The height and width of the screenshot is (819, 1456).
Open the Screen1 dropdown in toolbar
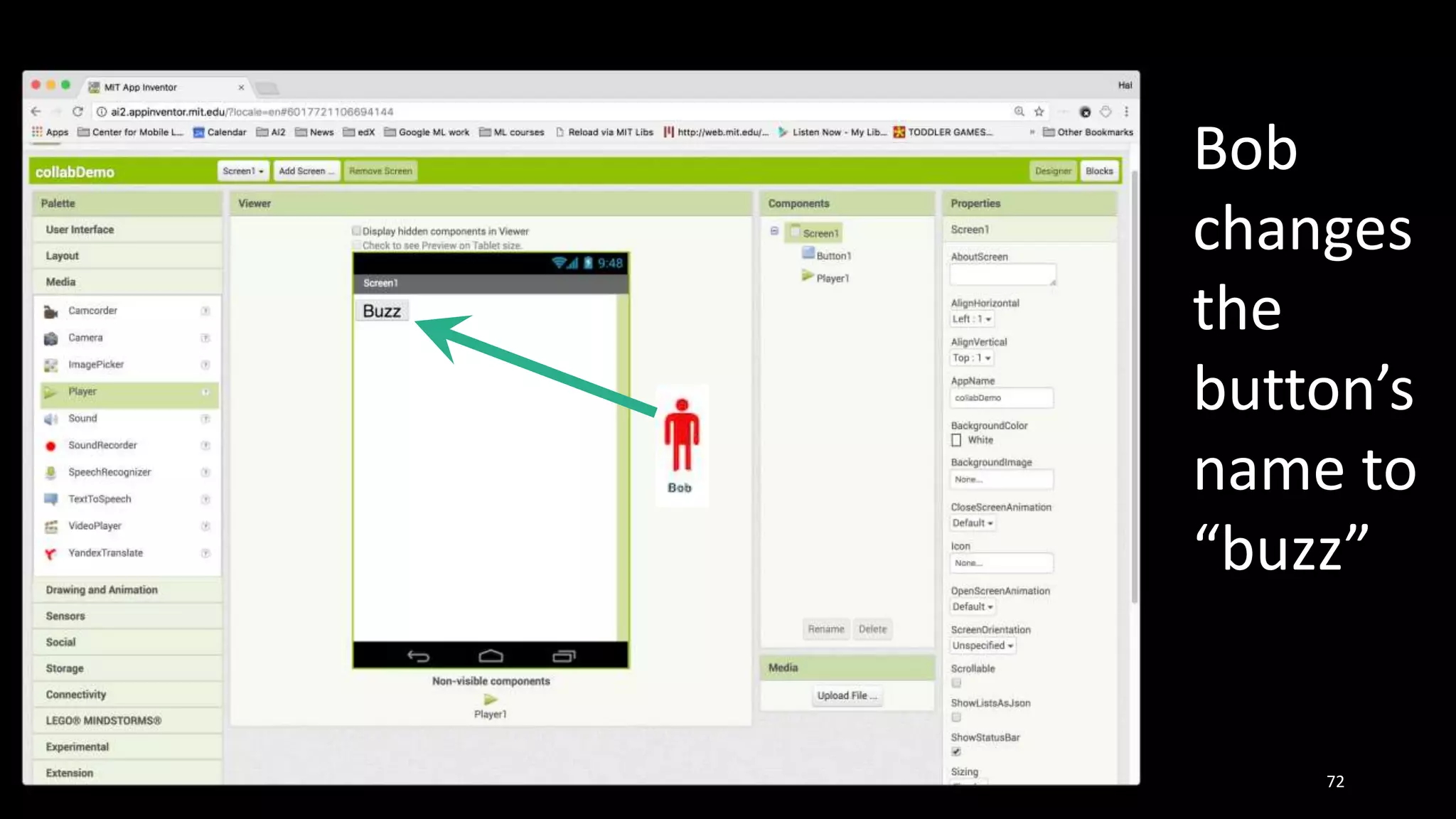242,171
